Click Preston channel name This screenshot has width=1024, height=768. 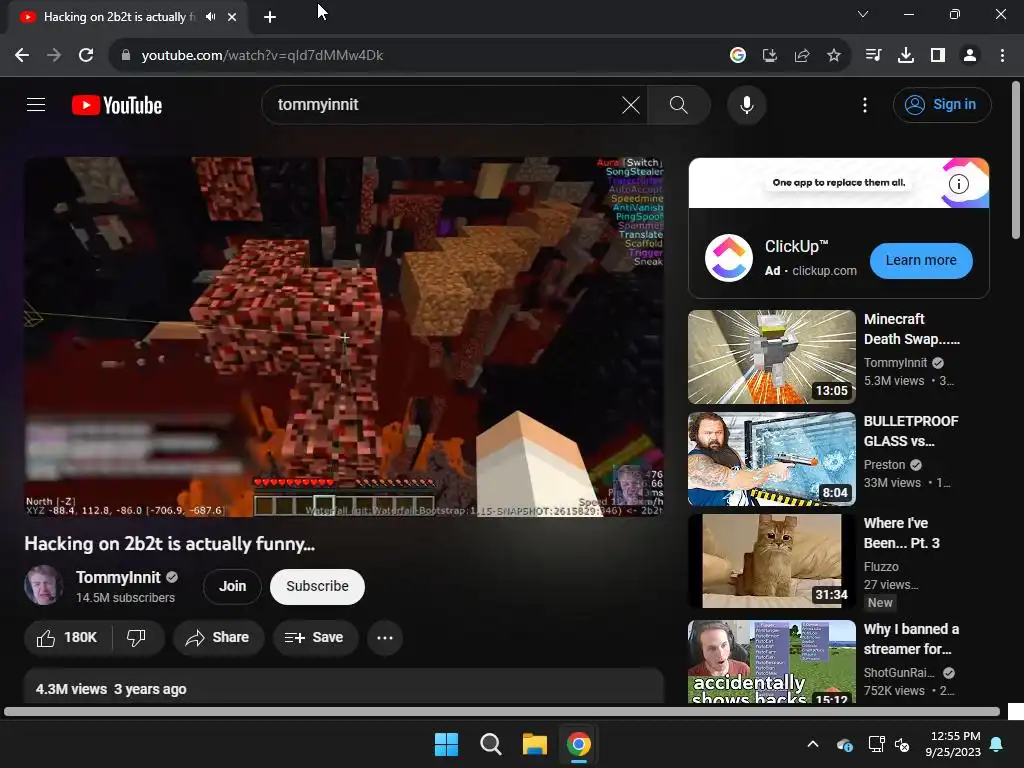[x=884, y=464]
